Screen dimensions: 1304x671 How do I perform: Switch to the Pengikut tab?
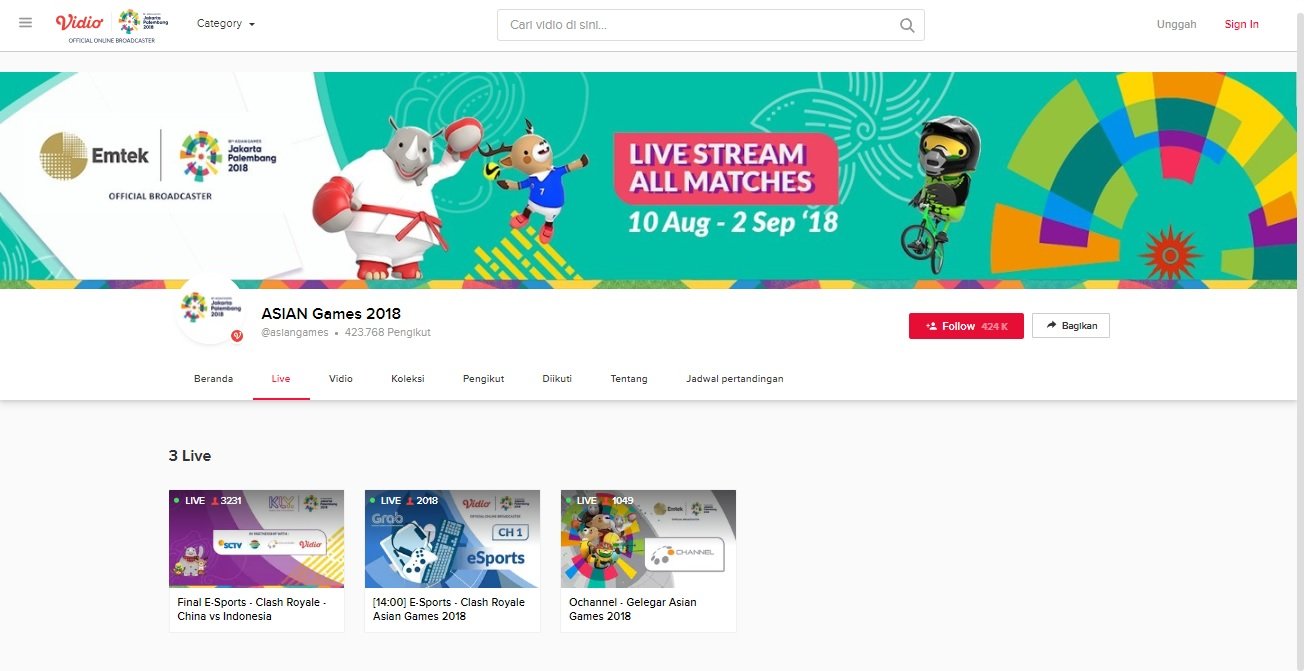(x=483, y=379)
